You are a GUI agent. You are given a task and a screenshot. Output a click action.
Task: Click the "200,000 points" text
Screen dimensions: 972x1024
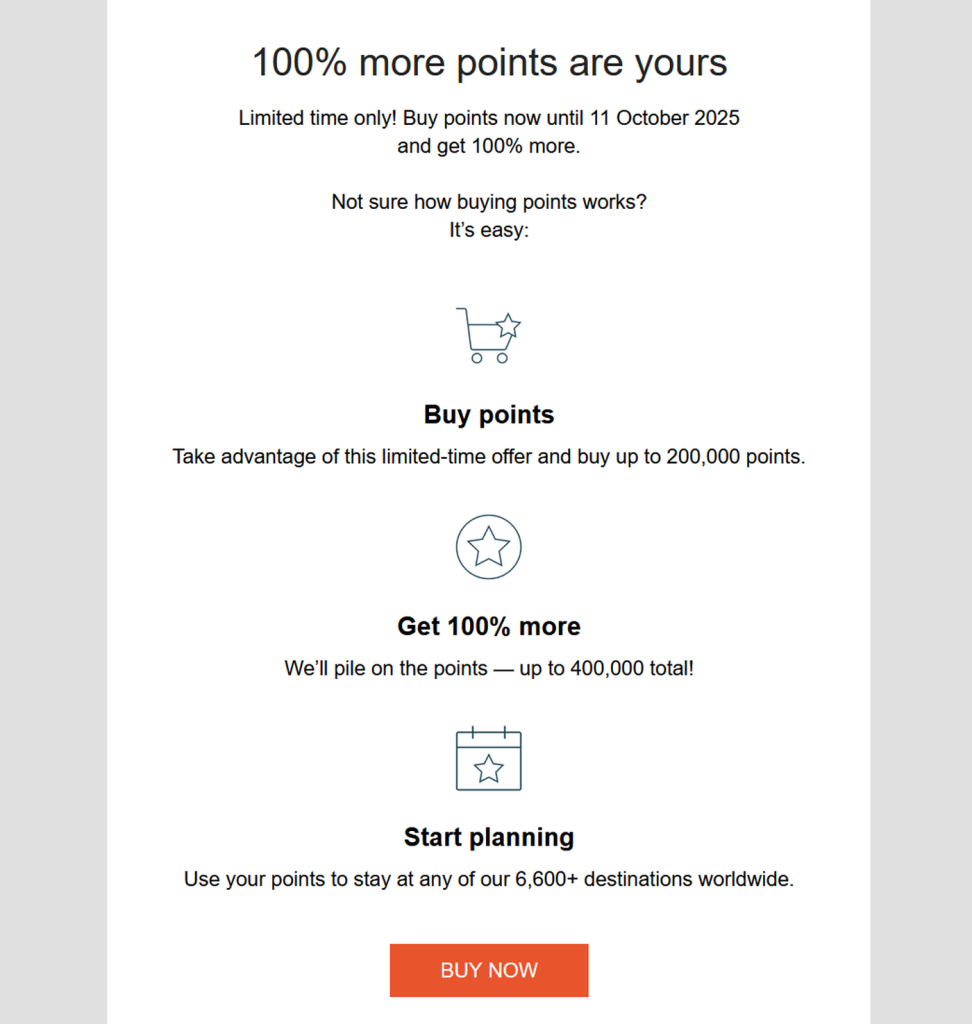tap(734, 457)
